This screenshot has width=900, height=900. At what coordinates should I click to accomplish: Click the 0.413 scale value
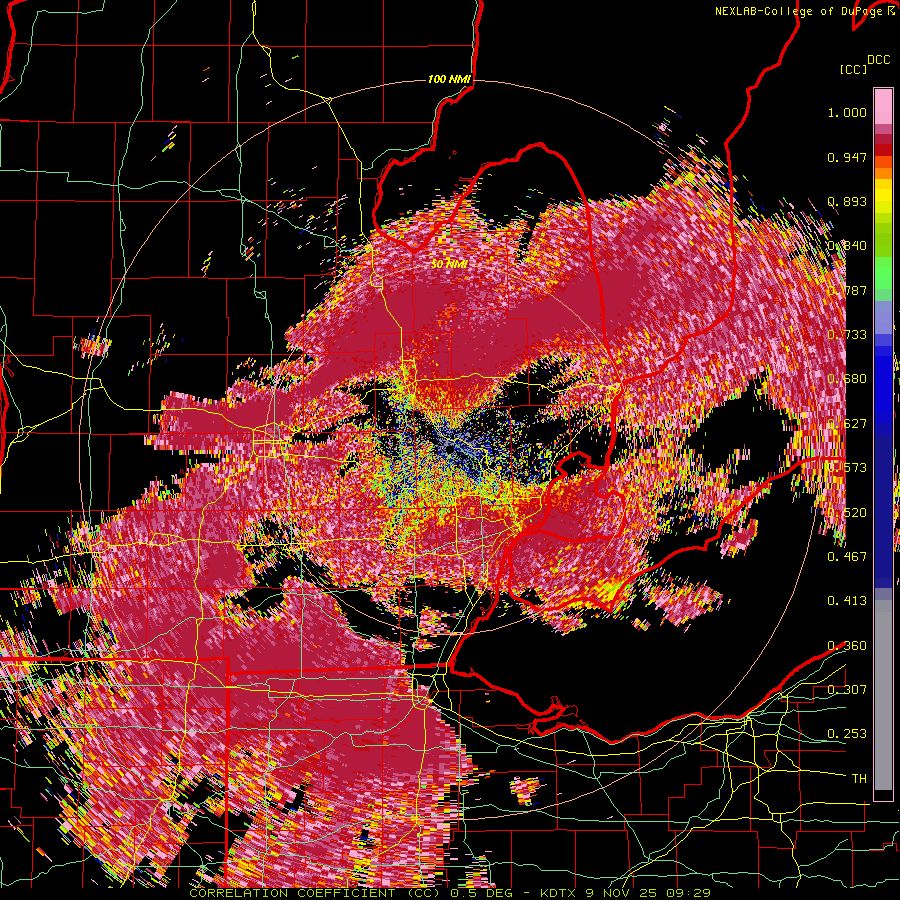[x=847, y=601]
